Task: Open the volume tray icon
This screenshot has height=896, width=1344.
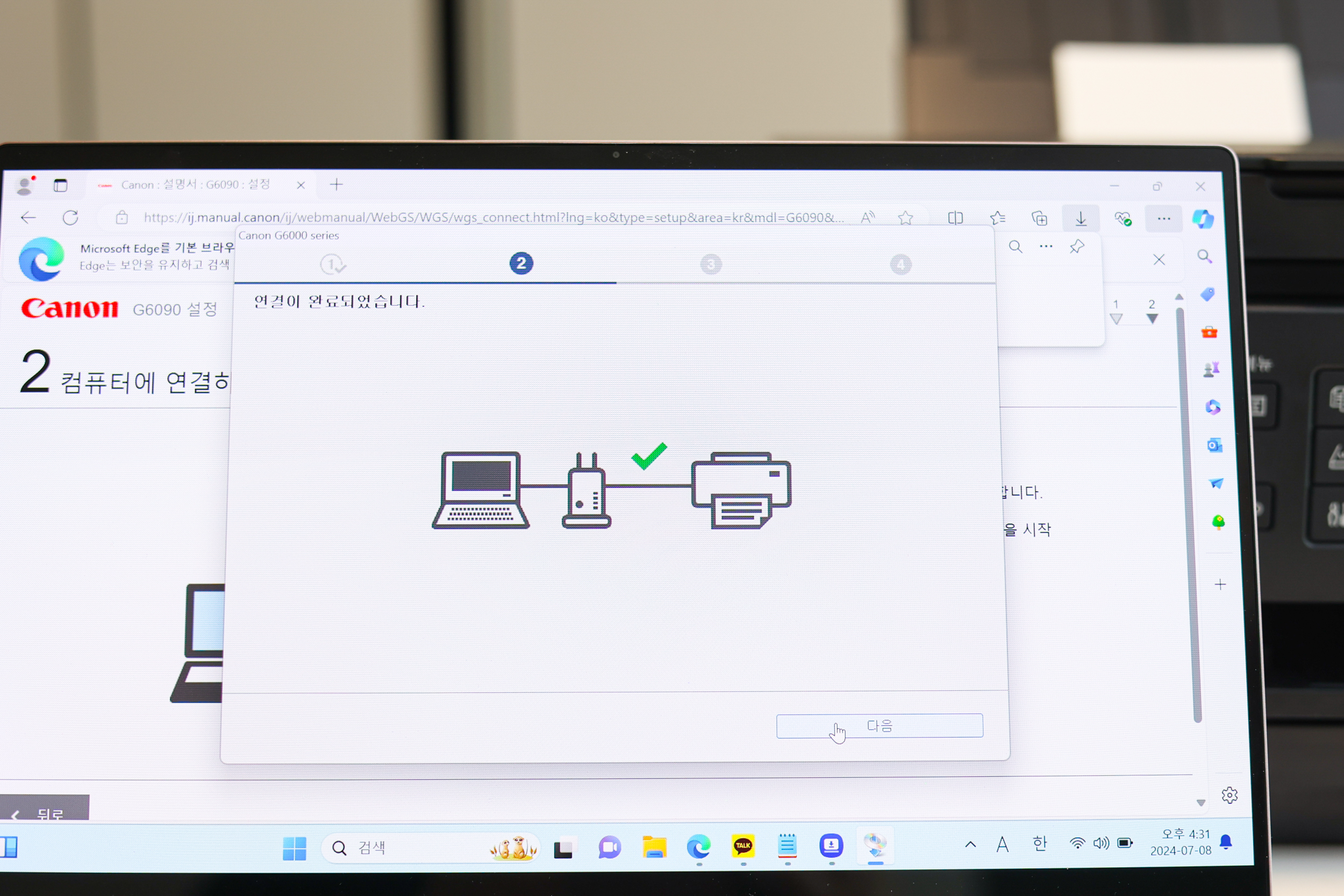Action: coord(1101,843)
